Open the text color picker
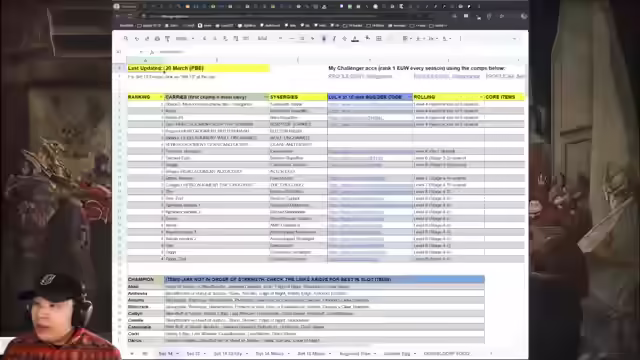Image resolution: width=640 pixels, height=360 pixels. point(355,38)
